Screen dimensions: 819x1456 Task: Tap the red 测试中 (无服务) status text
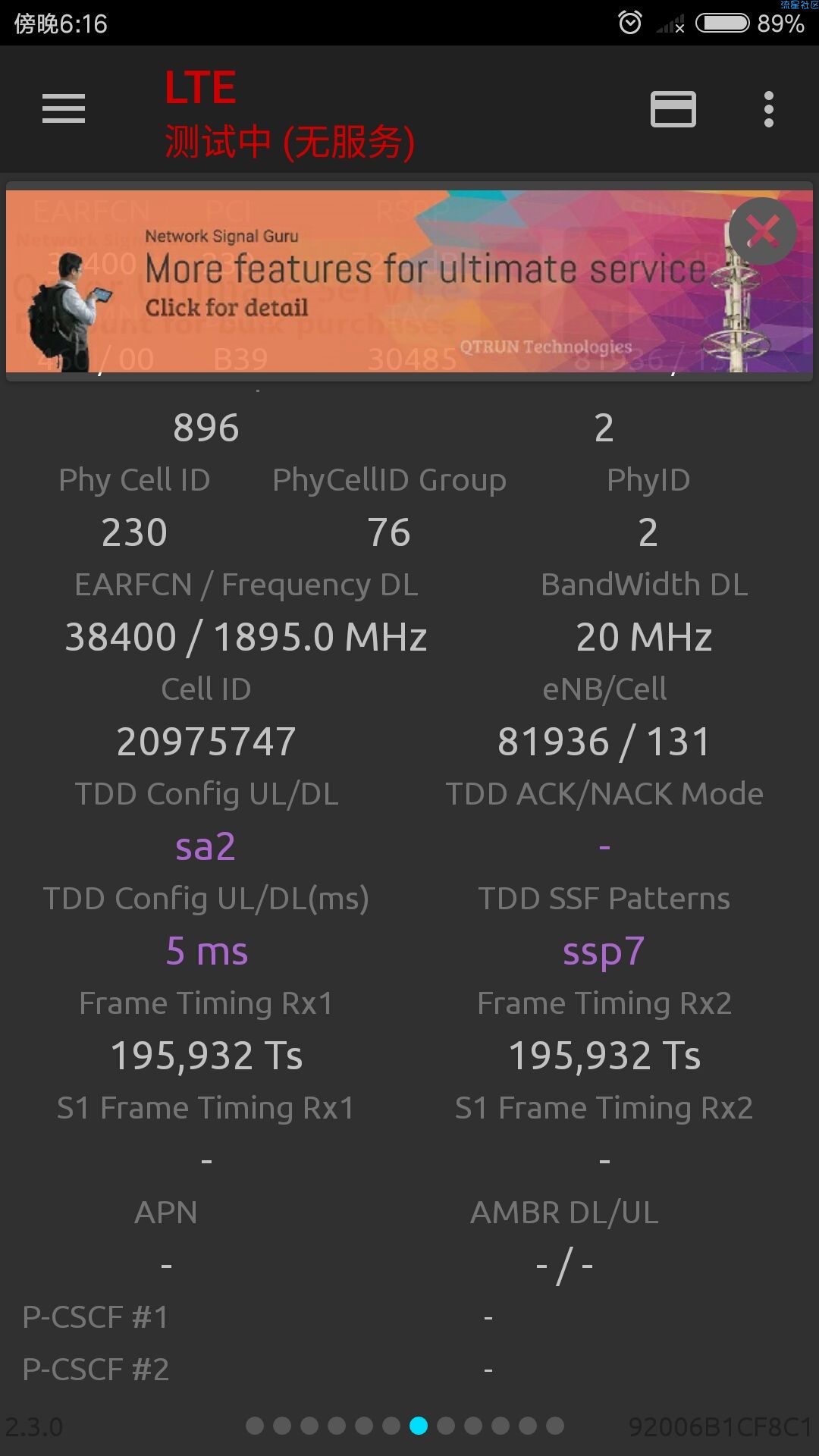pyautogui.click(x=290, y=143)
